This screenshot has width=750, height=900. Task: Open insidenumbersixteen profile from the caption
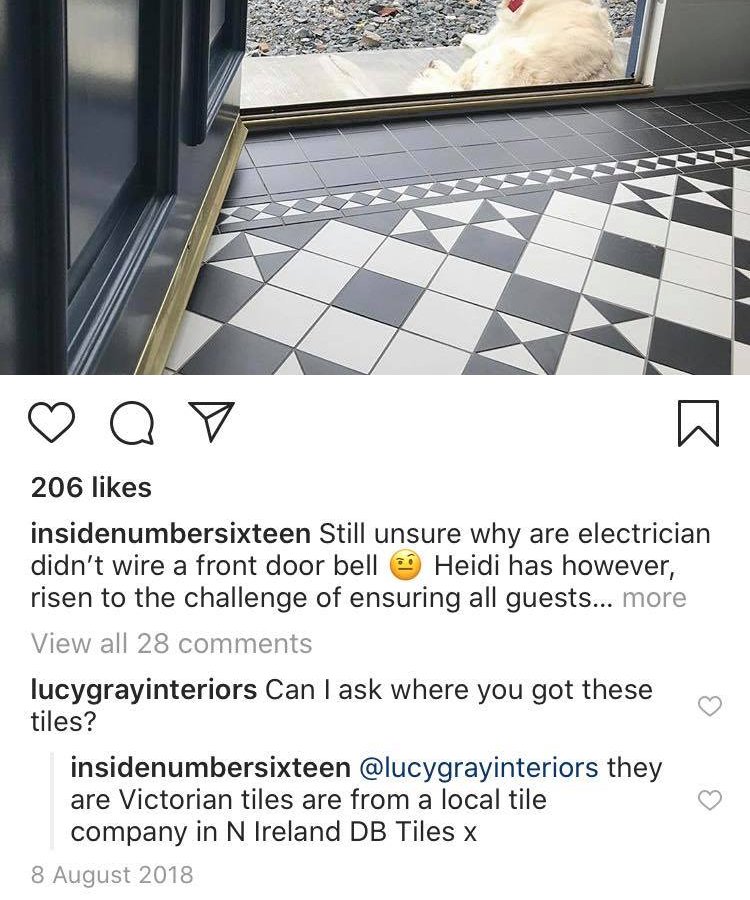[x=170, y=534]
